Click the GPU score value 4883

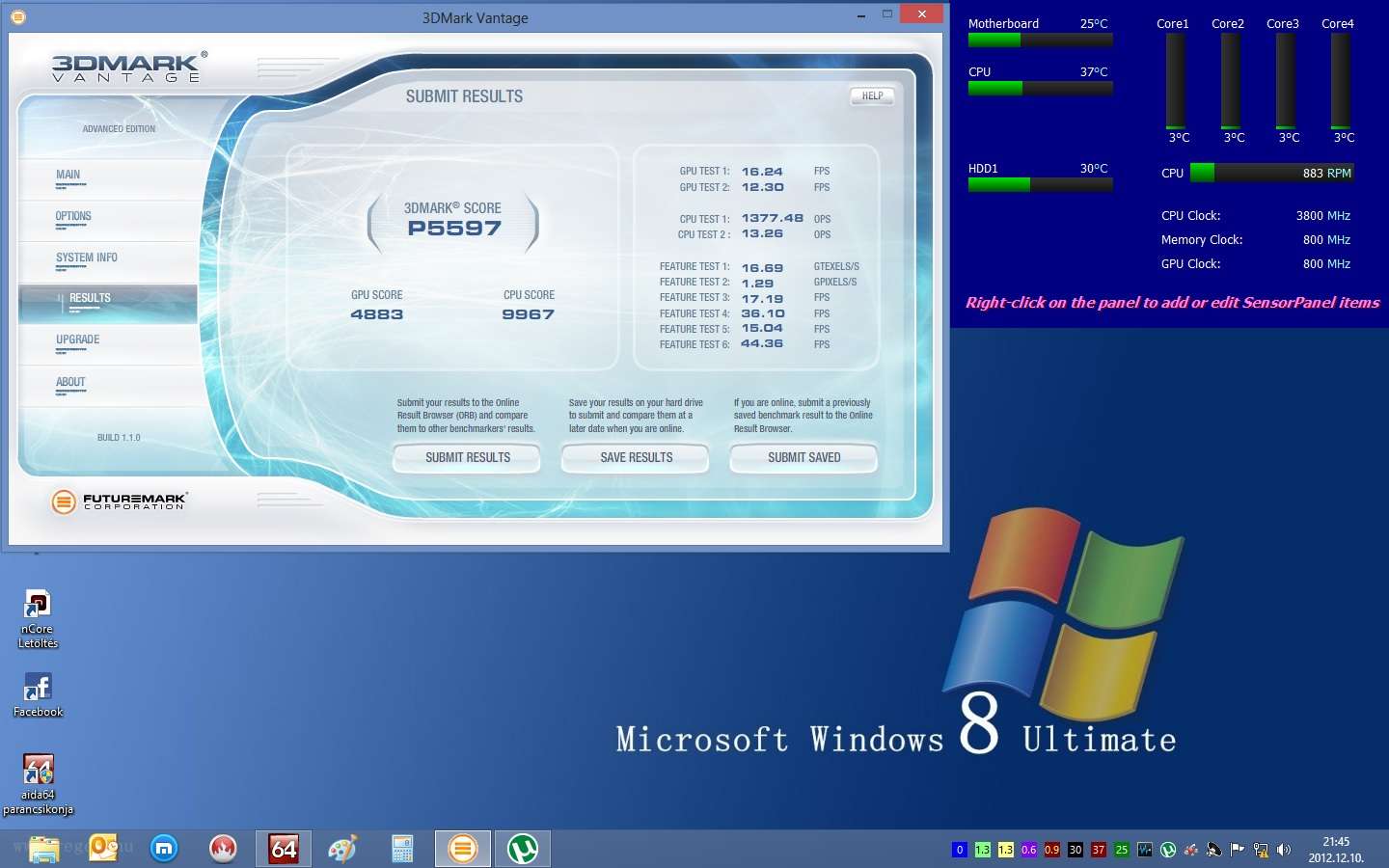click(377, 314)
